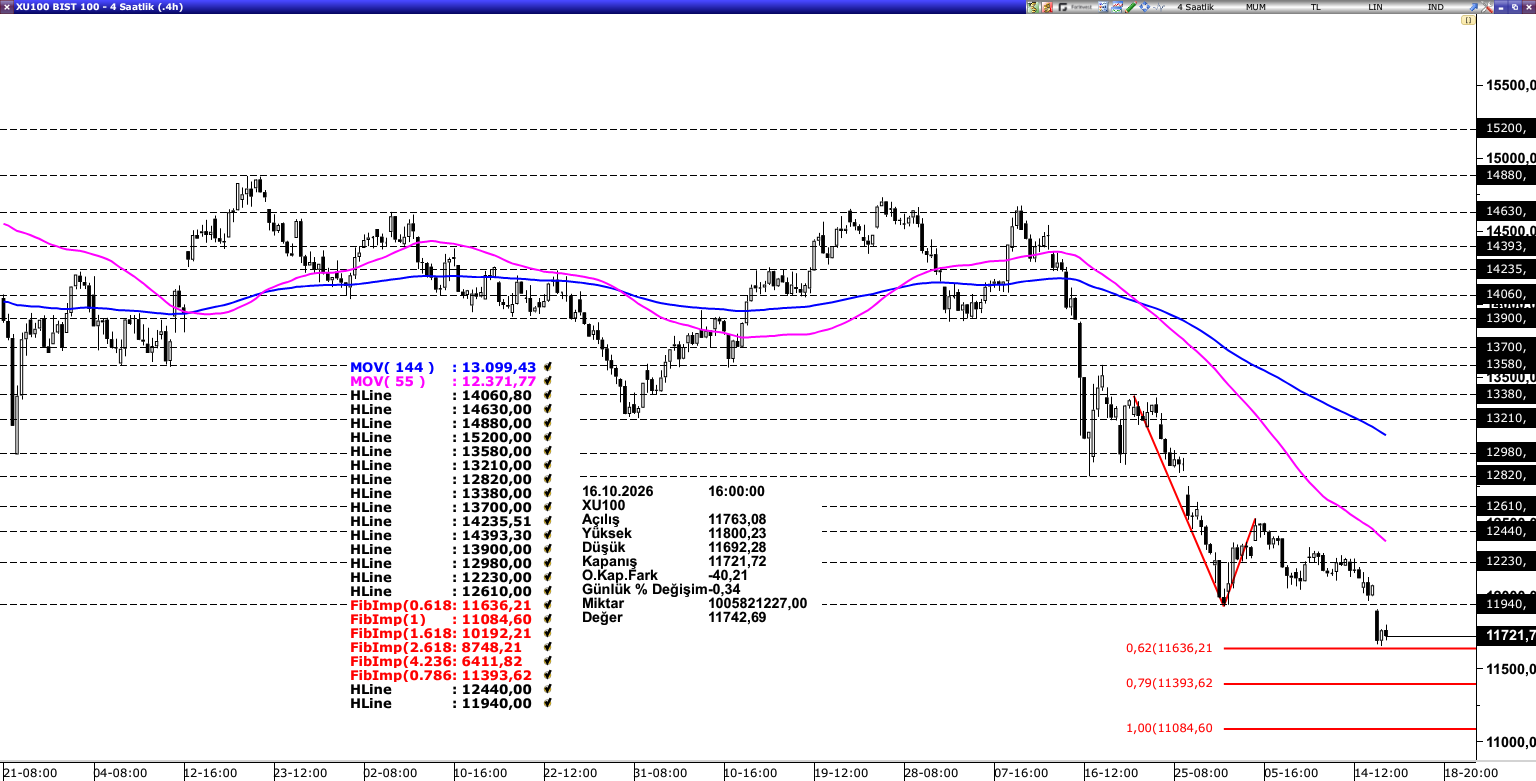Toggle the checkmark next to FibImp(0.618)
This screenshot has height=781, width=1536.
click(547, 605)
